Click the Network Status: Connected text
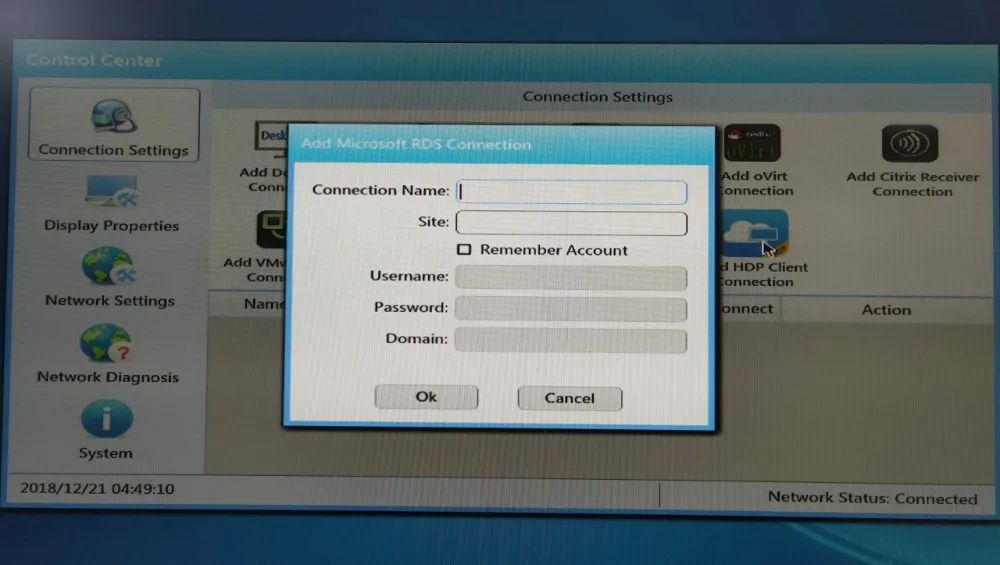1000x565 pixels. [872, 498]
